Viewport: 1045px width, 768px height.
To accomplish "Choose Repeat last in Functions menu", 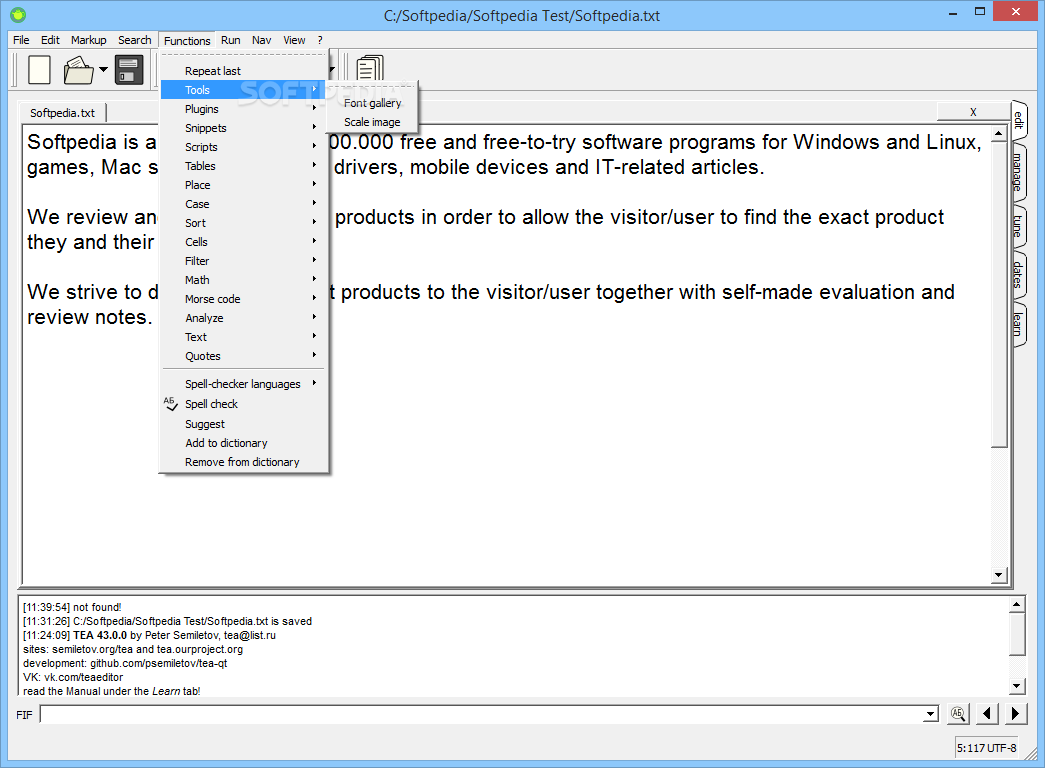I will tap(244, 71).
